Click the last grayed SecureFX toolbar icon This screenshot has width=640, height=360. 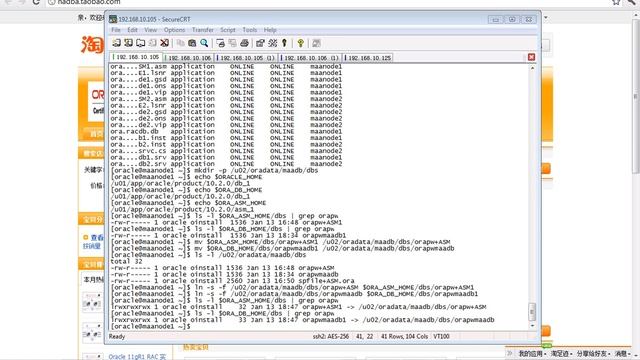point(316,43)
